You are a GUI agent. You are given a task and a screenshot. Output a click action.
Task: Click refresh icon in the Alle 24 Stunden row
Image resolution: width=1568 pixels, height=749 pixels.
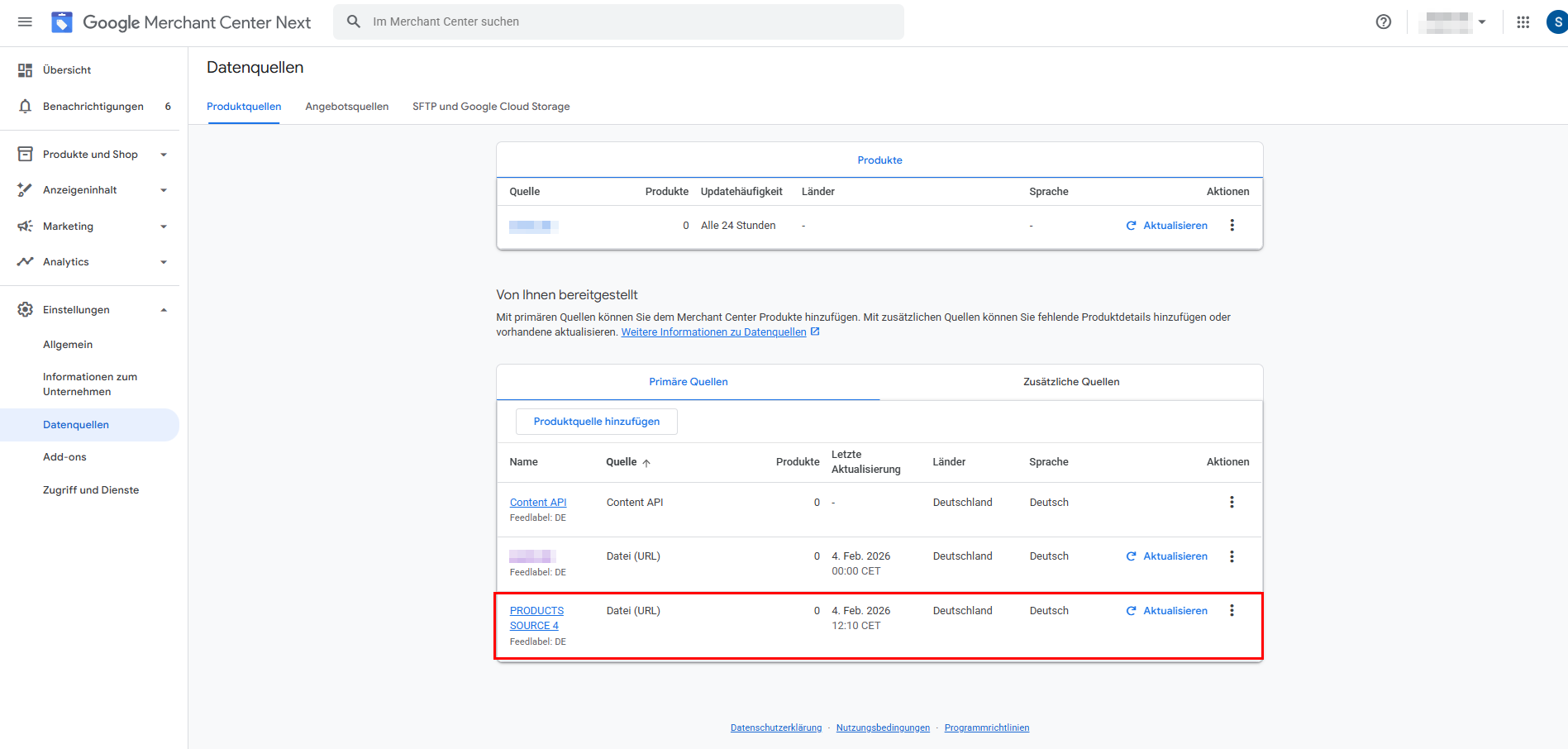pyautogui.click(x=1132, y=226)
